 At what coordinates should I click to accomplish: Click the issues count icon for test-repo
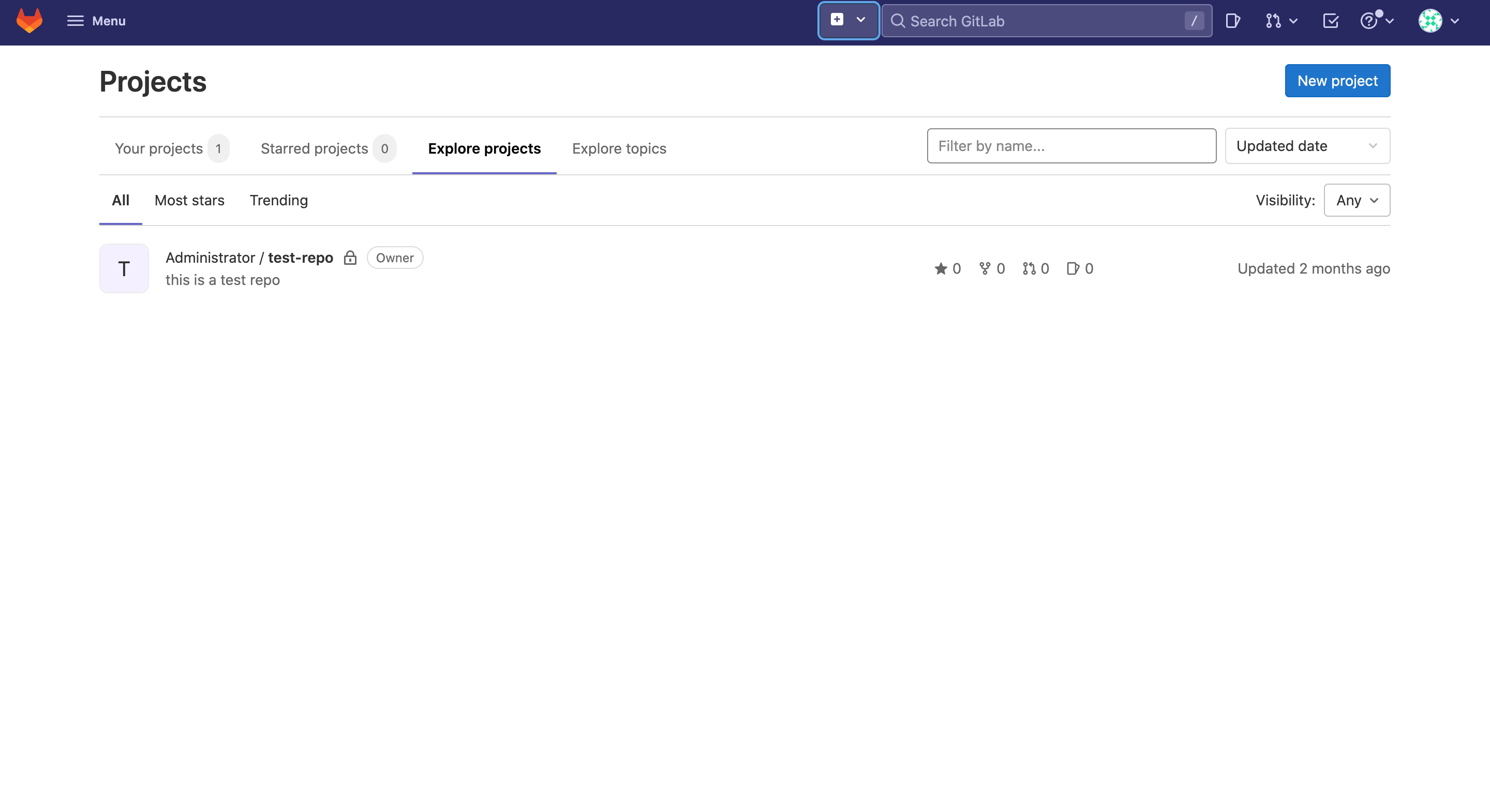[x=1072, y=269]
